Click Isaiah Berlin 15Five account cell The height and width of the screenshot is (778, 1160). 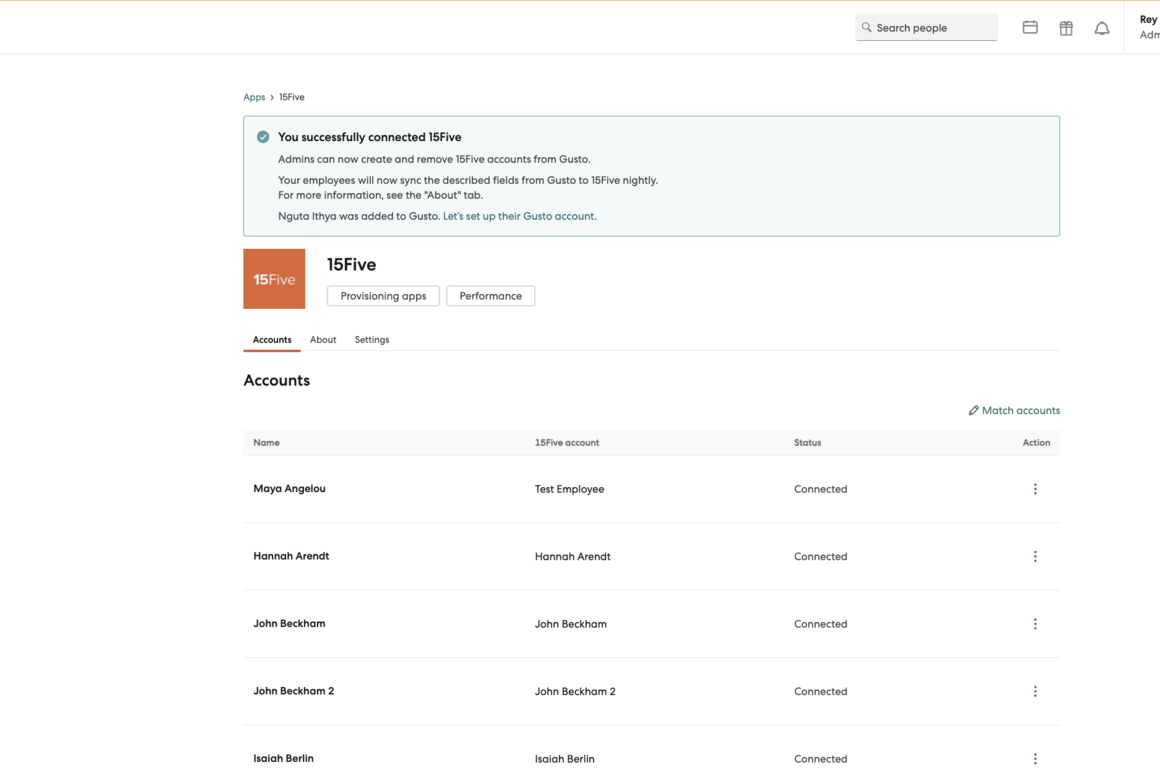pos(564,759)
